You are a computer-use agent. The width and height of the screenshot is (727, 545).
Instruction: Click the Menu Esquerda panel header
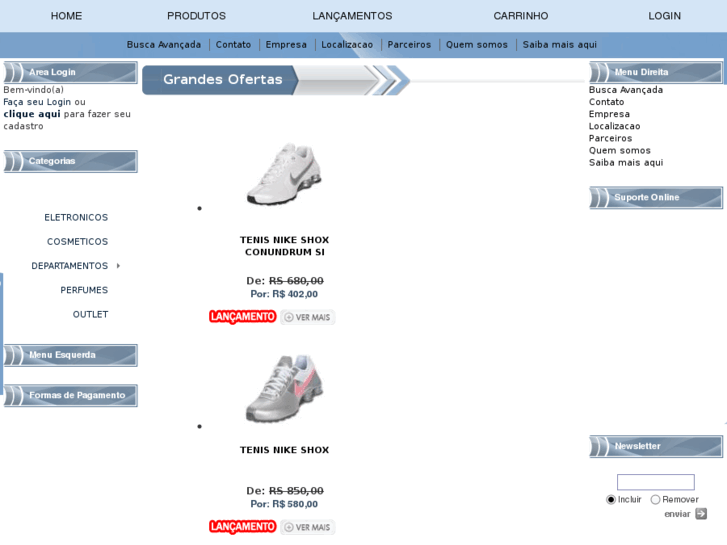(x=70, y=355)
